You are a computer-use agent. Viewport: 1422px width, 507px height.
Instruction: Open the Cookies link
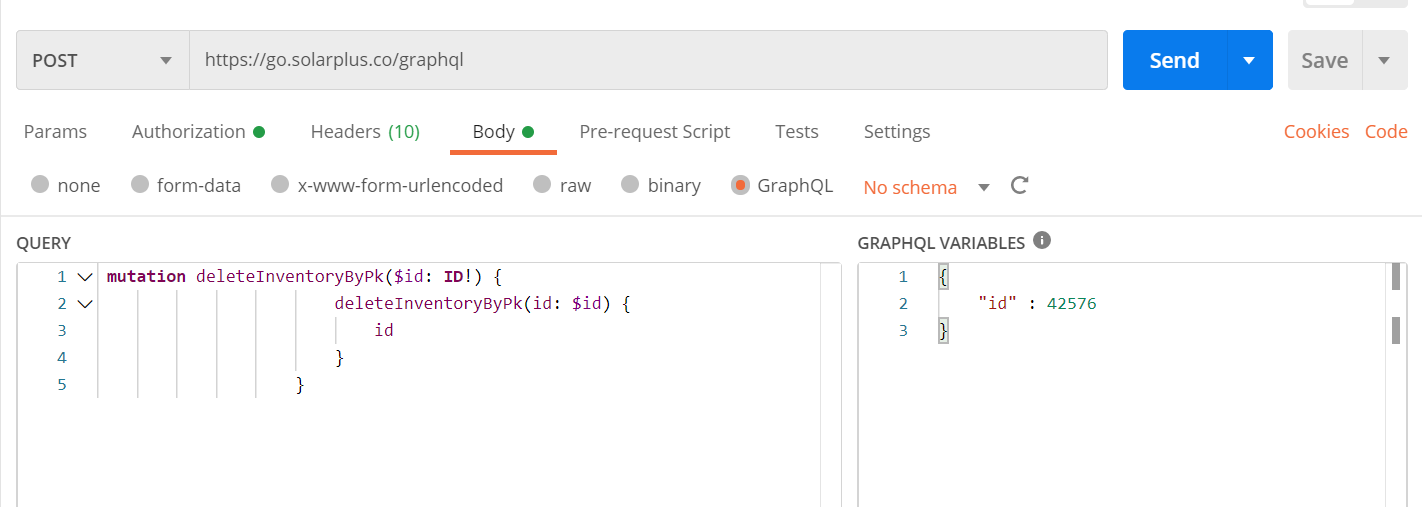[1316, 132]
